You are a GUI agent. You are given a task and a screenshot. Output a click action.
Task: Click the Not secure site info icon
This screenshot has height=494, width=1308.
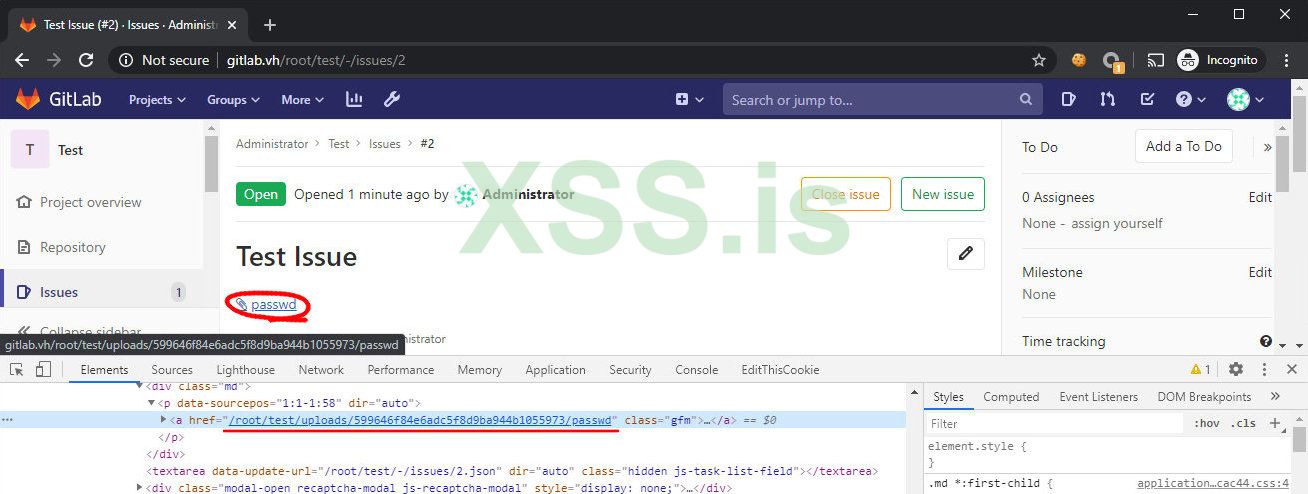pyautogui.click(x=125, y=60)
